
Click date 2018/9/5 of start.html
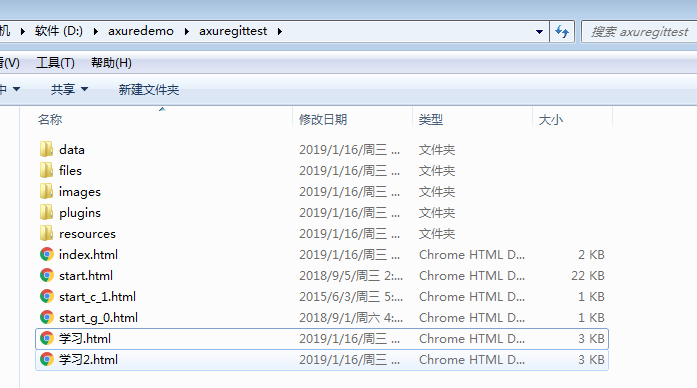pyautogui.click(x=351, y=276)
